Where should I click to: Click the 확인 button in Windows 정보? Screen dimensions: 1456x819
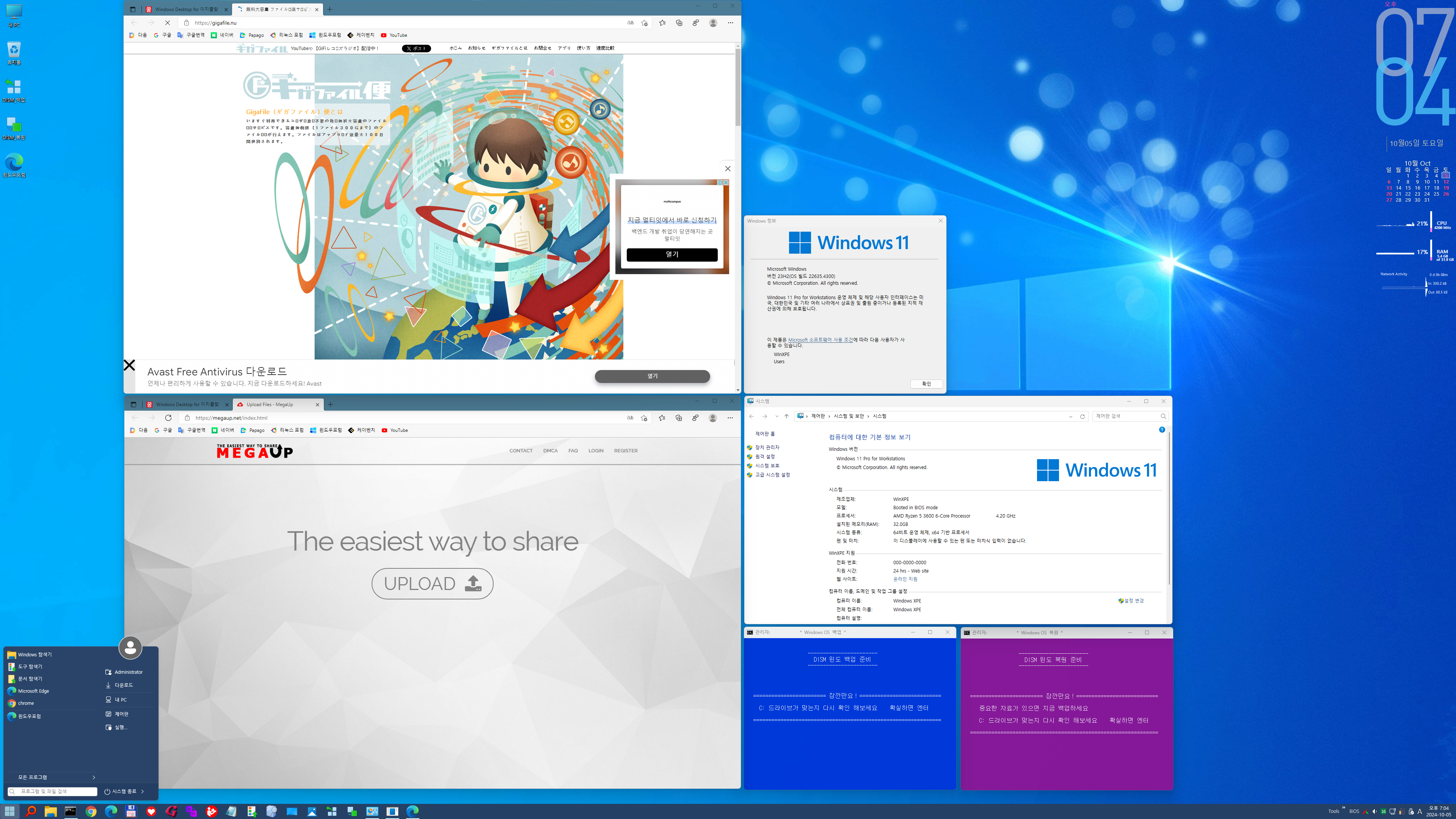coord(926,384)
